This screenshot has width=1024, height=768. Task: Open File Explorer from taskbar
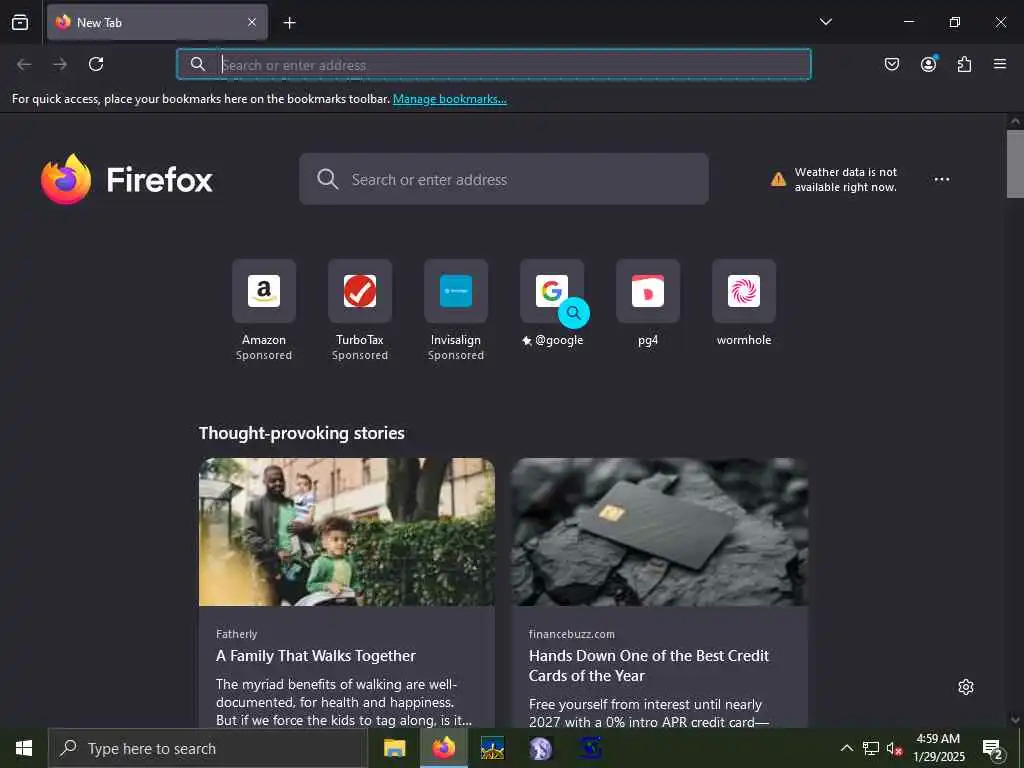tap(394, 748)
